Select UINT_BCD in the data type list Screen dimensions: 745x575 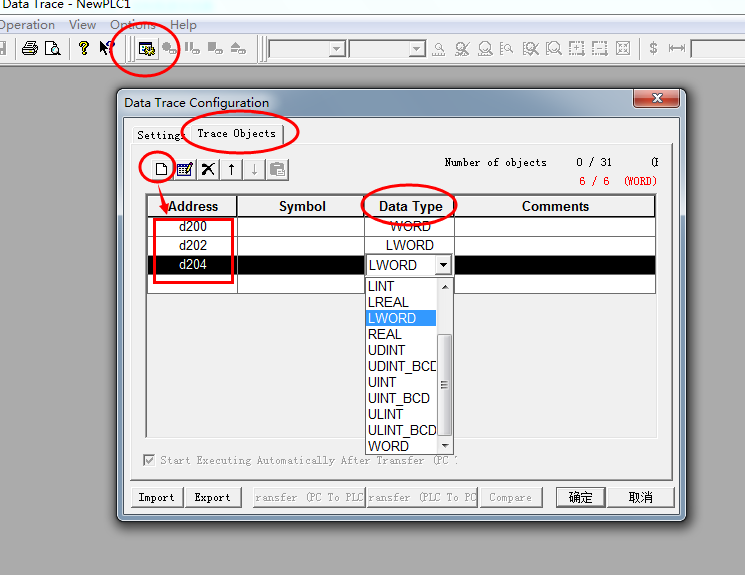click(399, 398)
